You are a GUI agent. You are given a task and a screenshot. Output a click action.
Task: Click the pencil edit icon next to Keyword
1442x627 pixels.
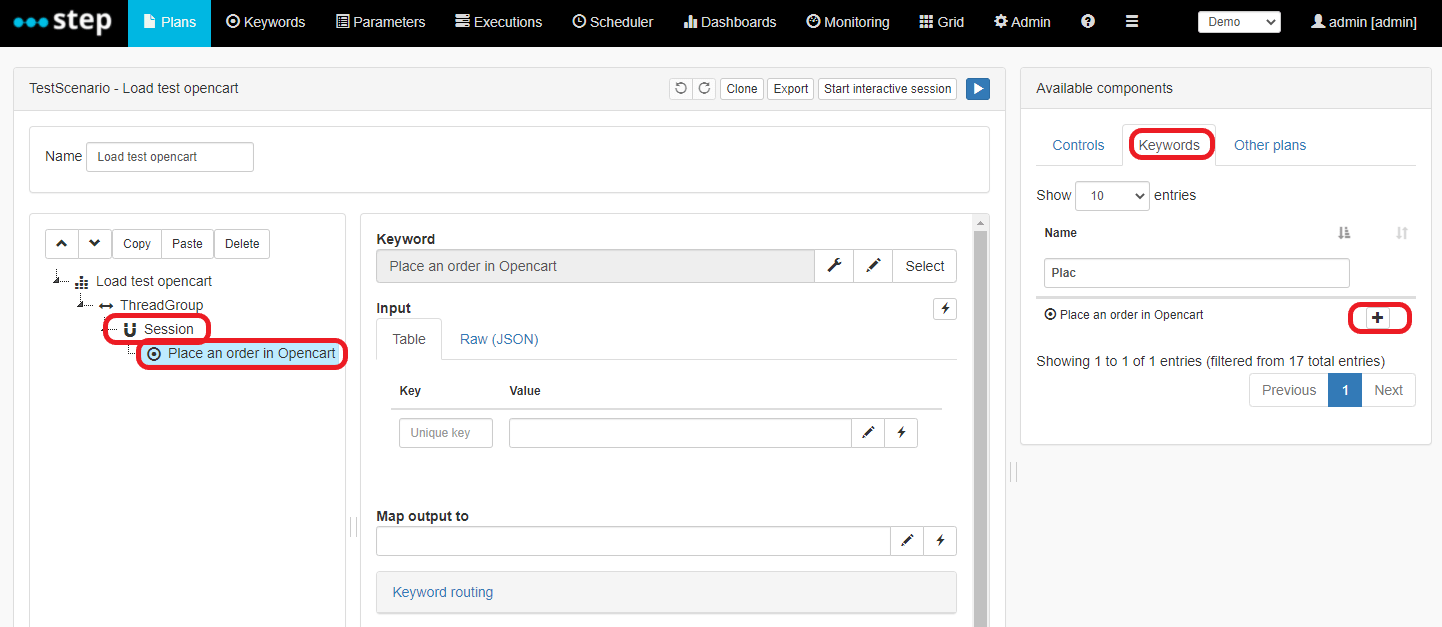click(x=873, y=265)
